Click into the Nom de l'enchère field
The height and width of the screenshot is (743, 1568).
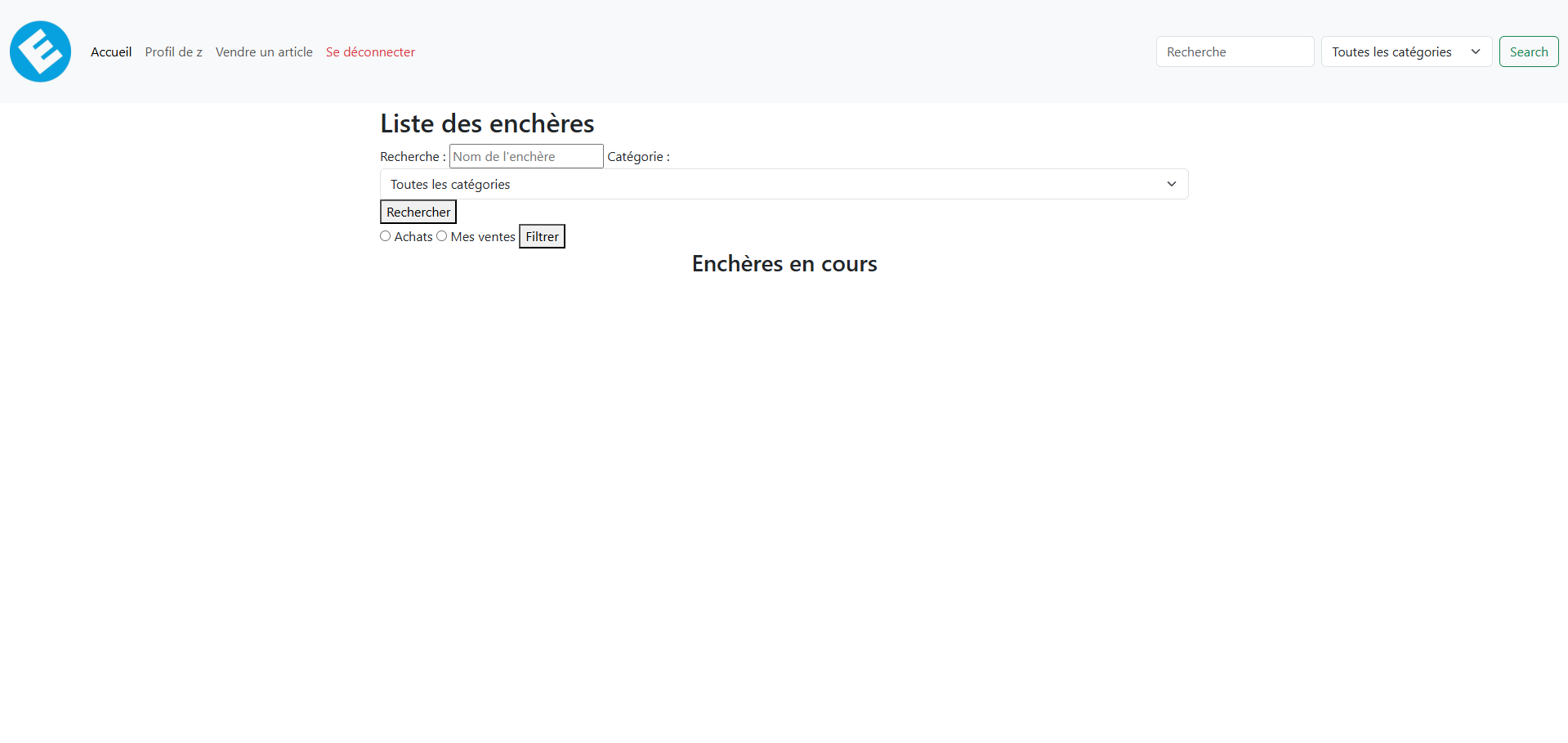525,156
